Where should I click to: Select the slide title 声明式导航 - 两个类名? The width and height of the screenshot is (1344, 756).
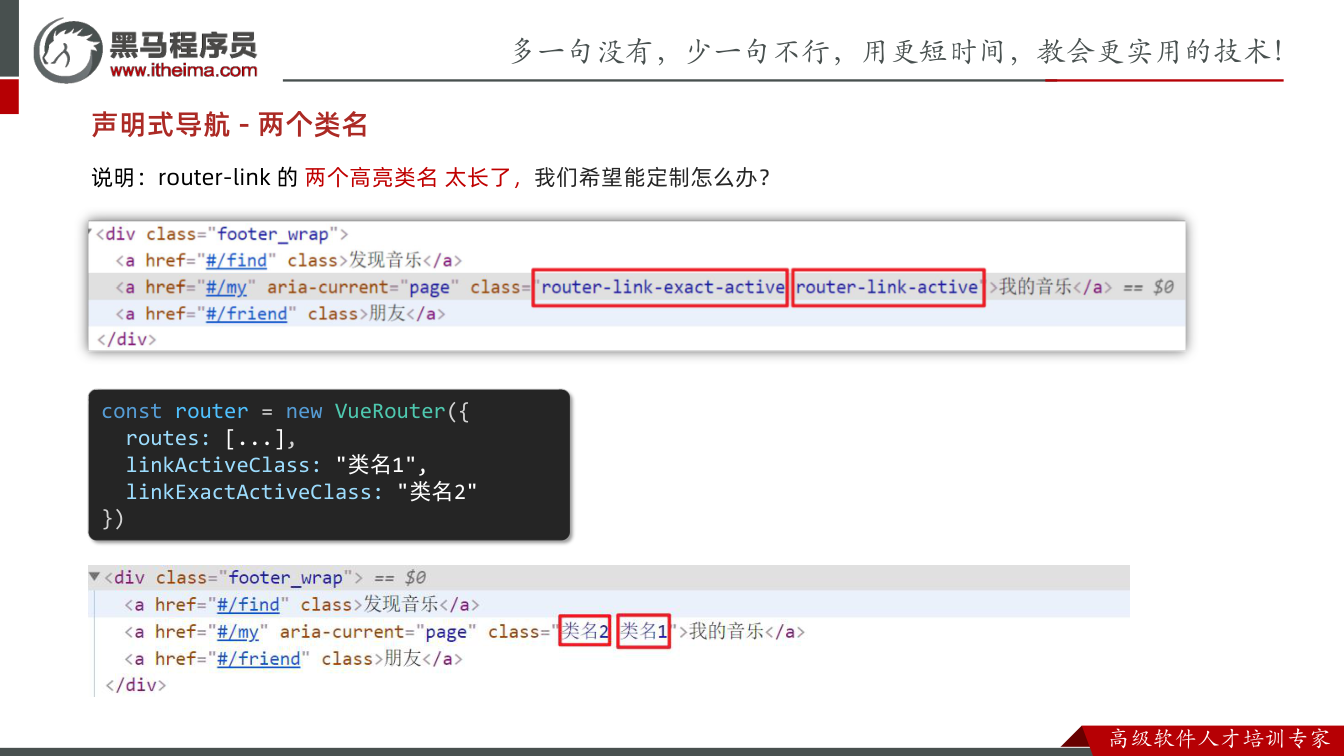[230, 125]
